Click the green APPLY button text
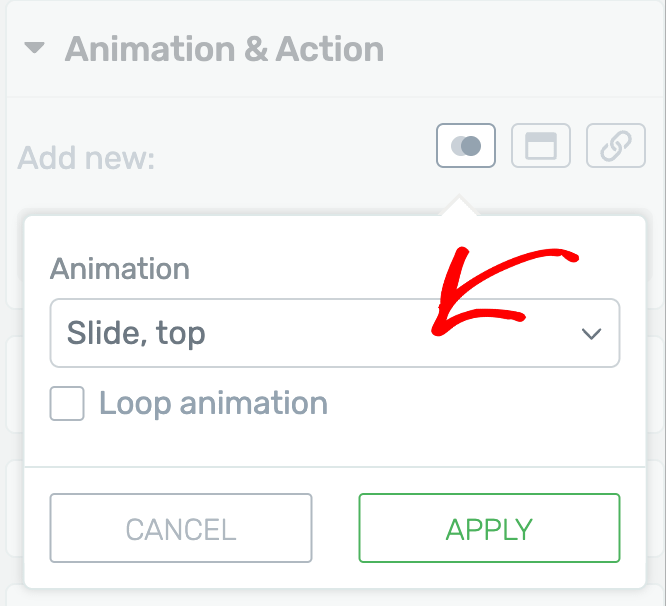The height and width of the screenshot is (606, 666). coord(489,529)
